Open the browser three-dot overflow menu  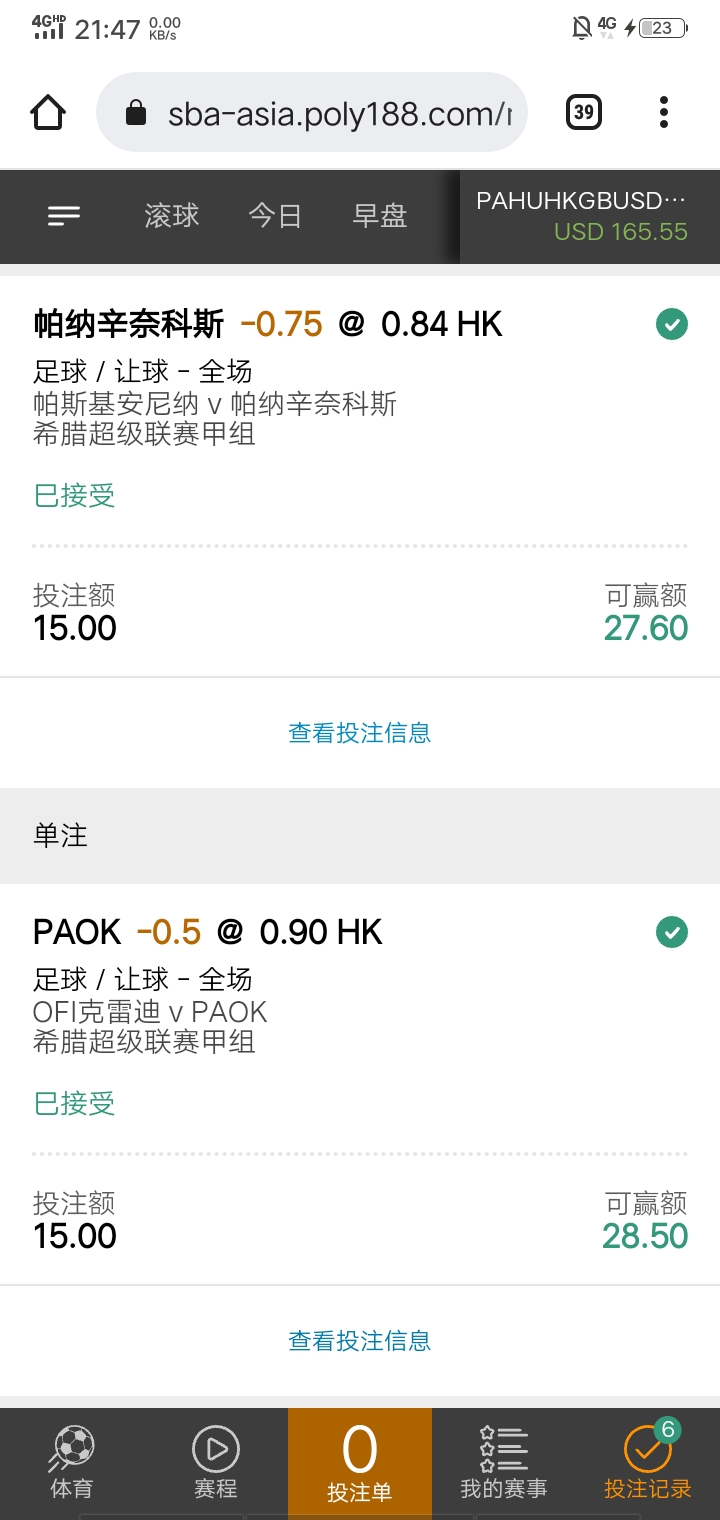point(664,112)
